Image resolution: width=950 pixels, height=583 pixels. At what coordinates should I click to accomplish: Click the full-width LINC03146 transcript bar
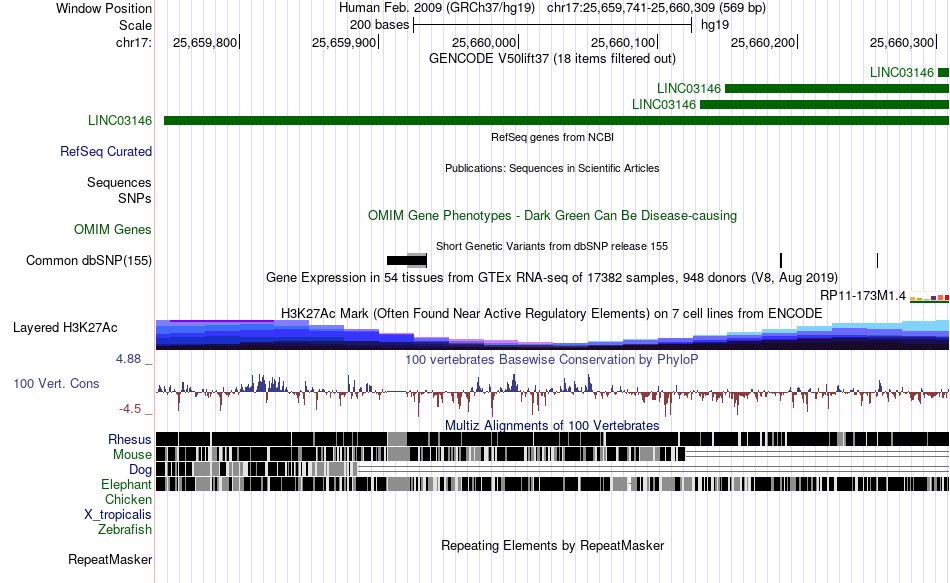coord(556,121)
